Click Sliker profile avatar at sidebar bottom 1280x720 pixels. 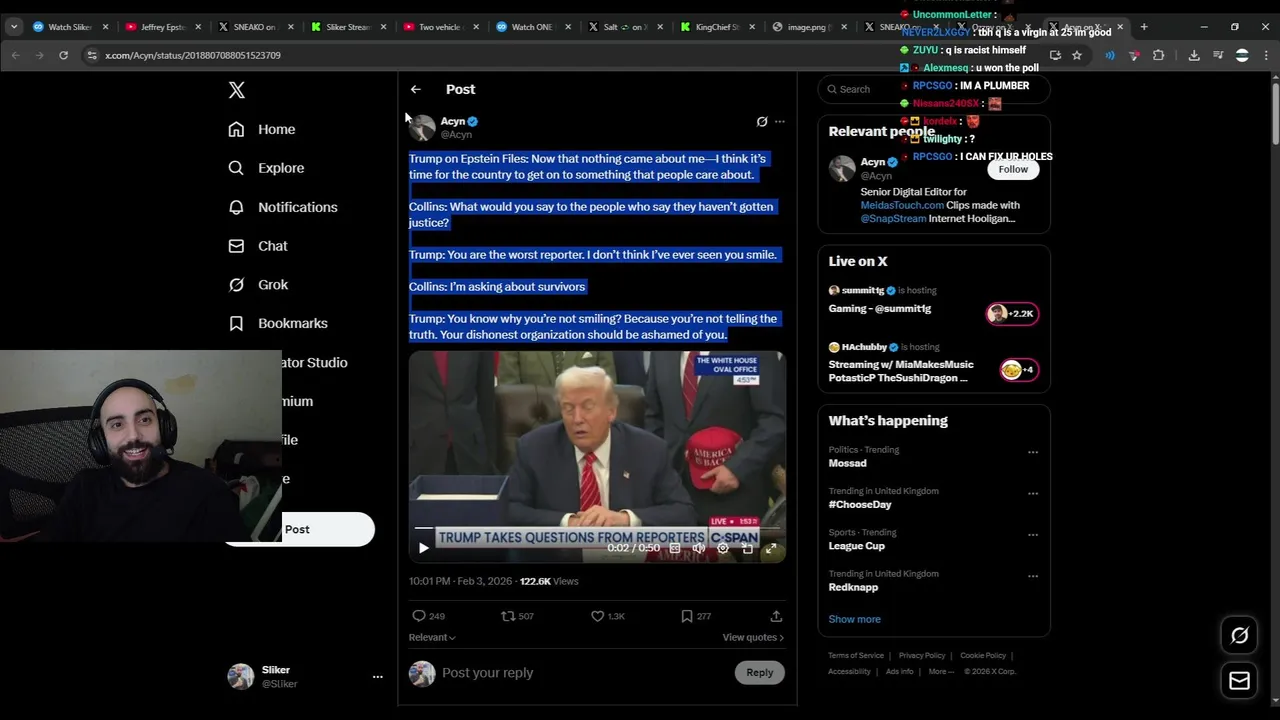click(x=241, y=677)
